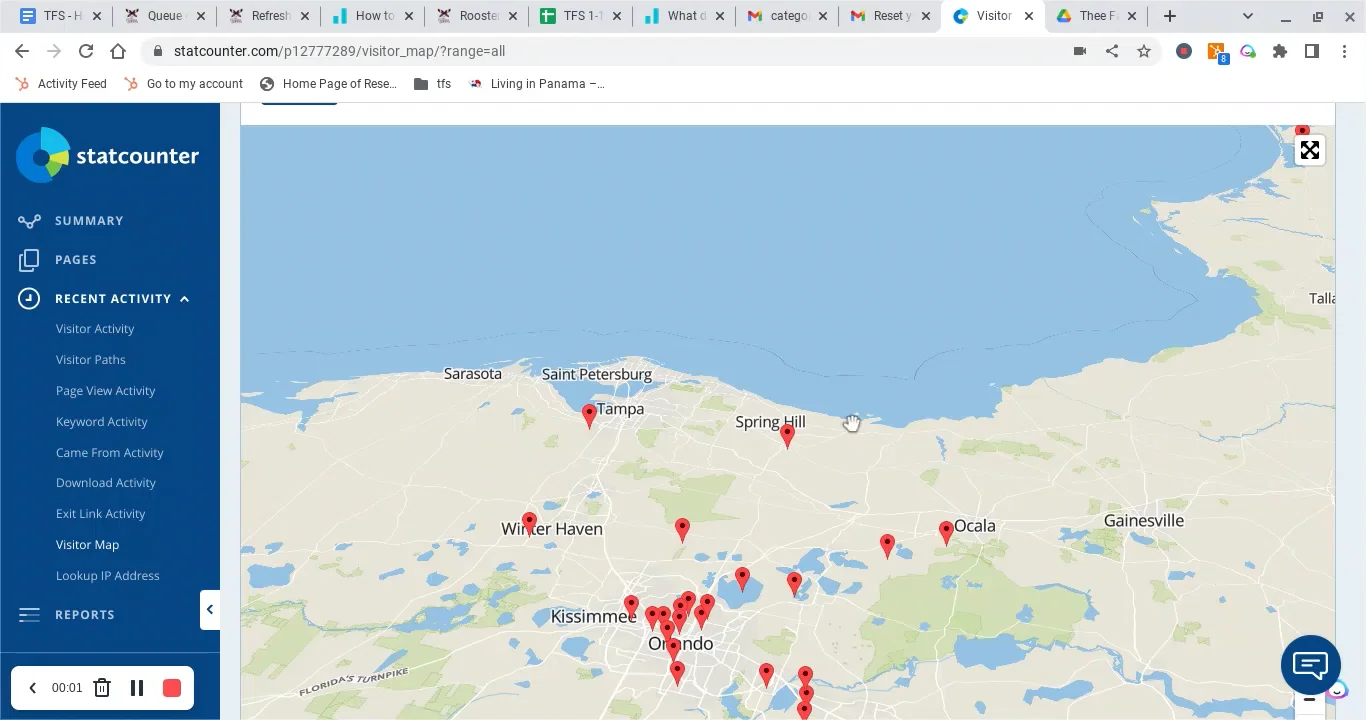Bookmark this page with the star
1366x720 pixels.
tap(1144, 51)
